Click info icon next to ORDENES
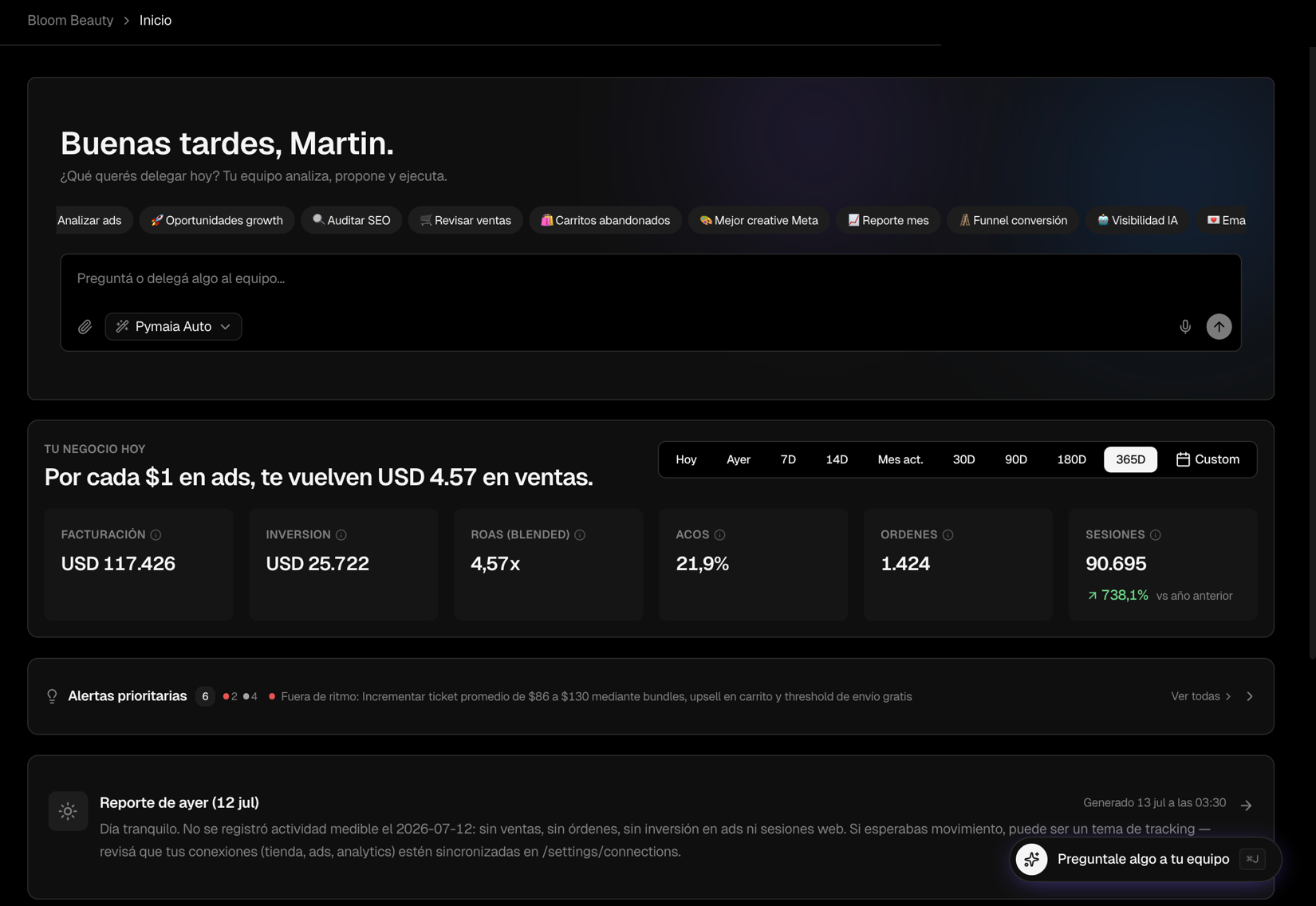This screenshot has height=906, width=1316. click(x=948, y=535)
